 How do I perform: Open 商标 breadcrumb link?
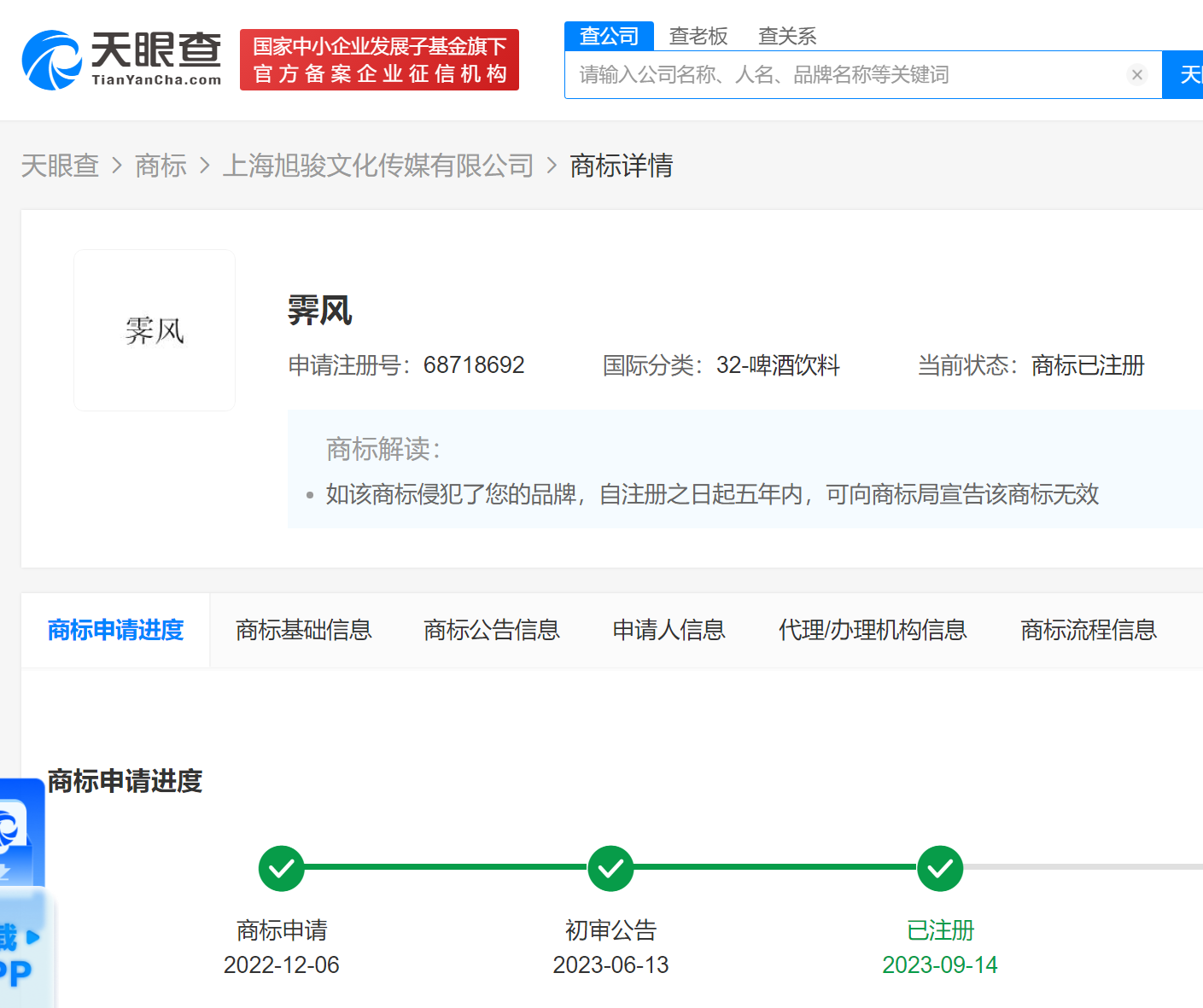point(161,166)
